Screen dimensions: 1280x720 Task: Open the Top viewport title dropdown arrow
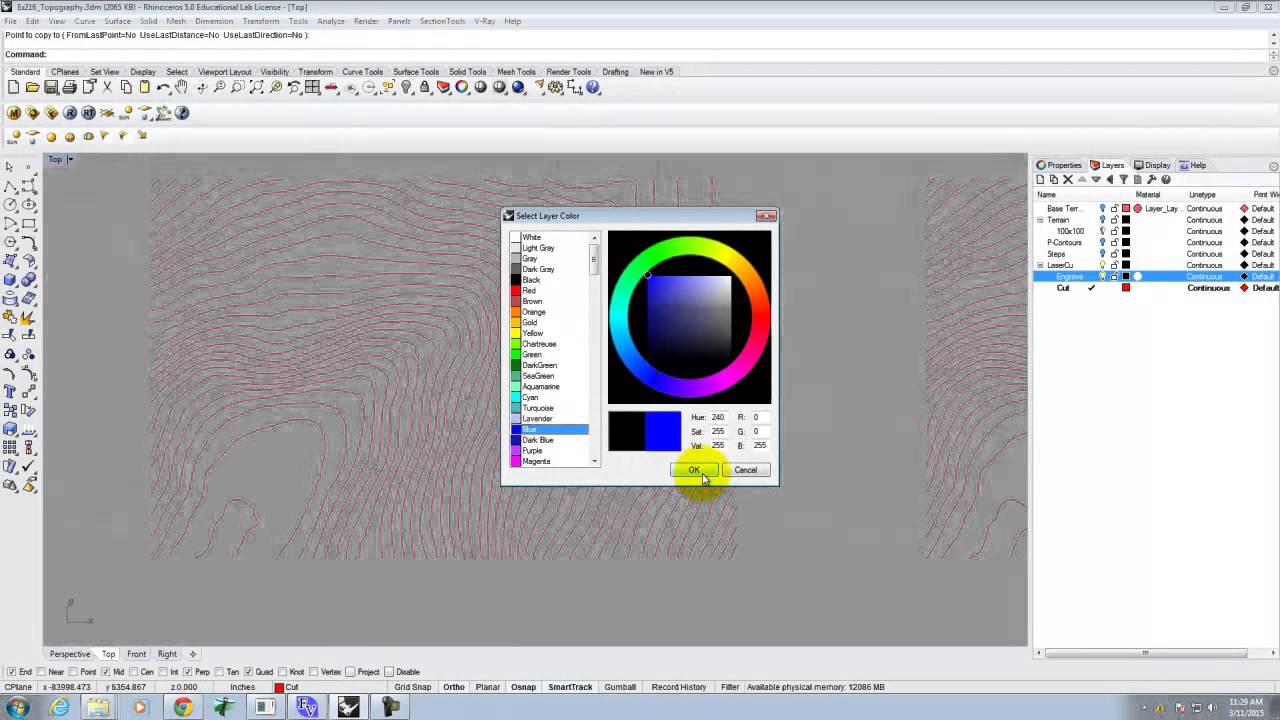coord(70,160)
